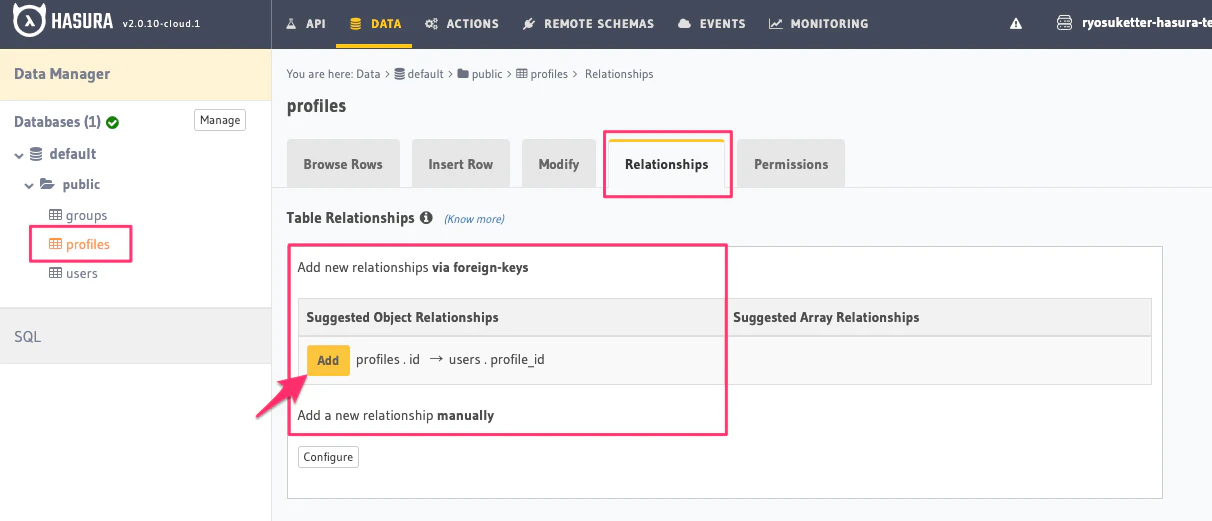1212x521 pixels.
Task: Click the Suggested Object Relationships header
Action: click(402, 317)
